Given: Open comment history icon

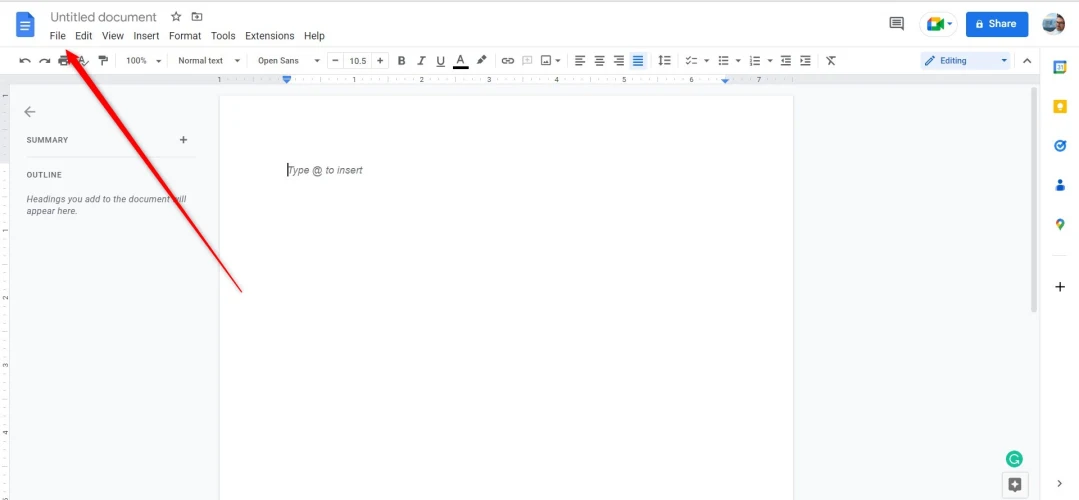Looking at the screenshot, I should pos(896,24).
